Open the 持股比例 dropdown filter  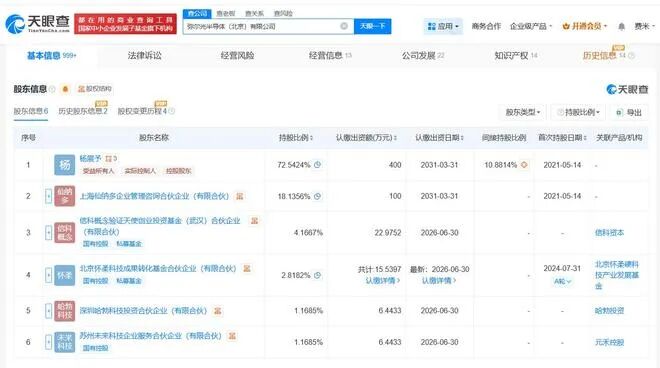[578, 112]
